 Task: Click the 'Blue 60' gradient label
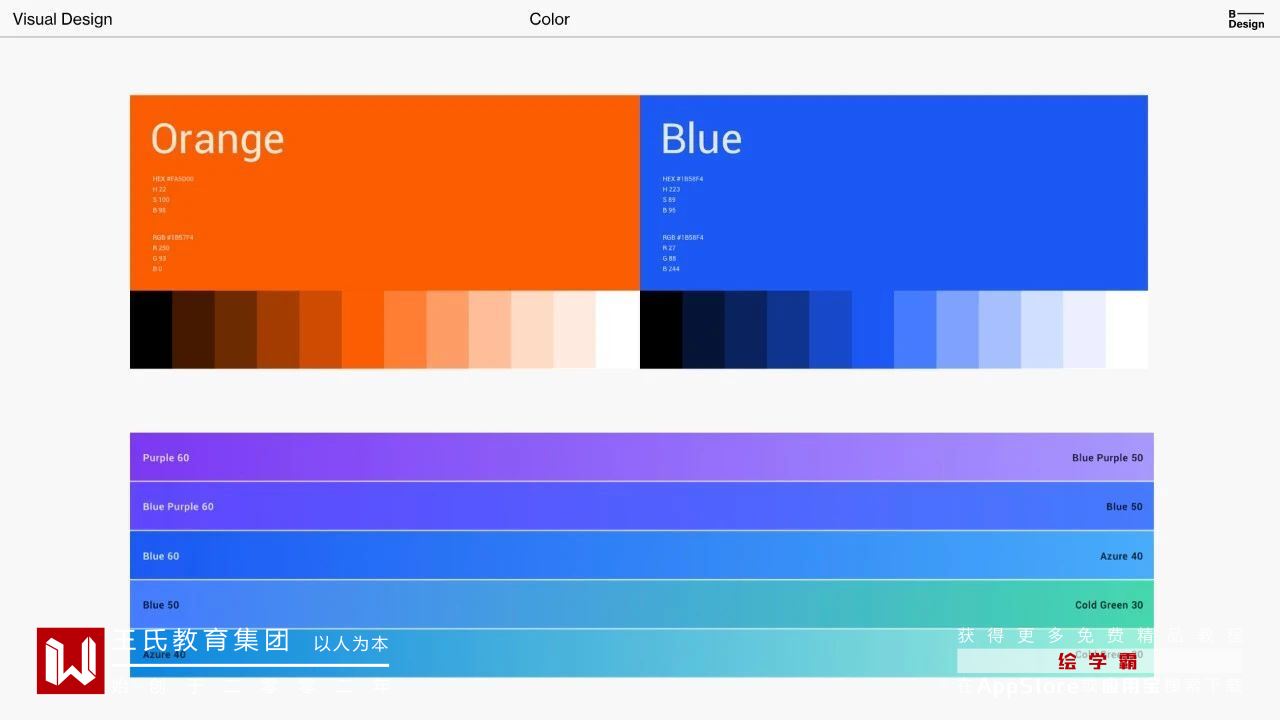[x=161, y=556]
